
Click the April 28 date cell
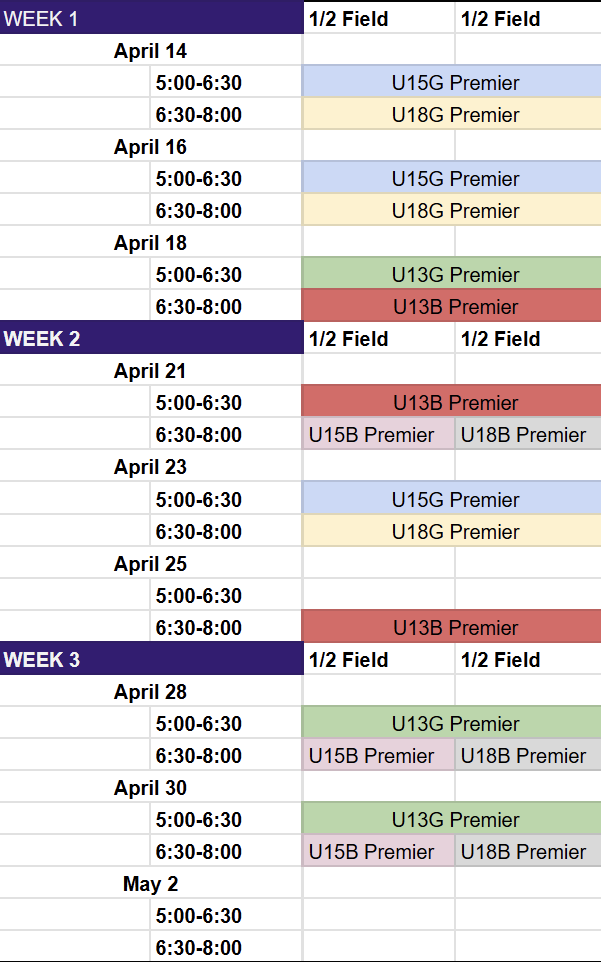[150, 692]
